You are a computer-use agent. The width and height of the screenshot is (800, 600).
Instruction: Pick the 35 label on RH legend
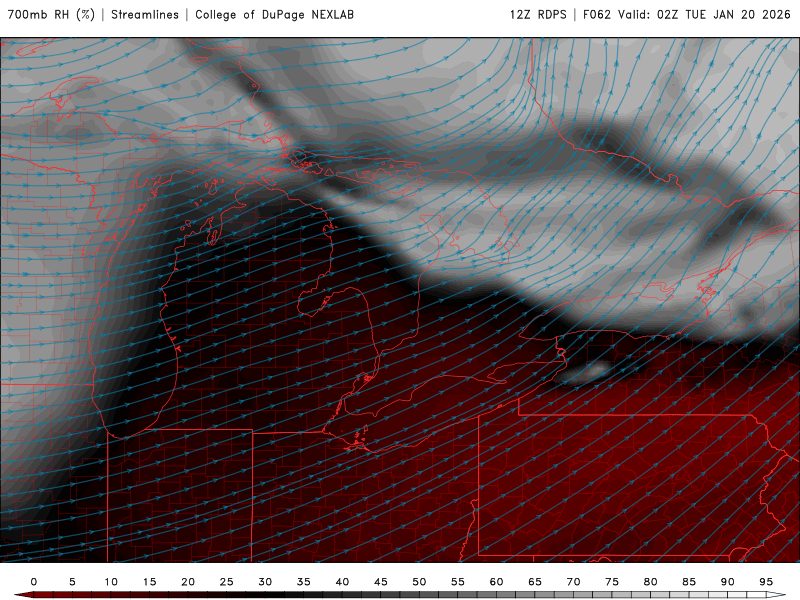coord(304,582)
